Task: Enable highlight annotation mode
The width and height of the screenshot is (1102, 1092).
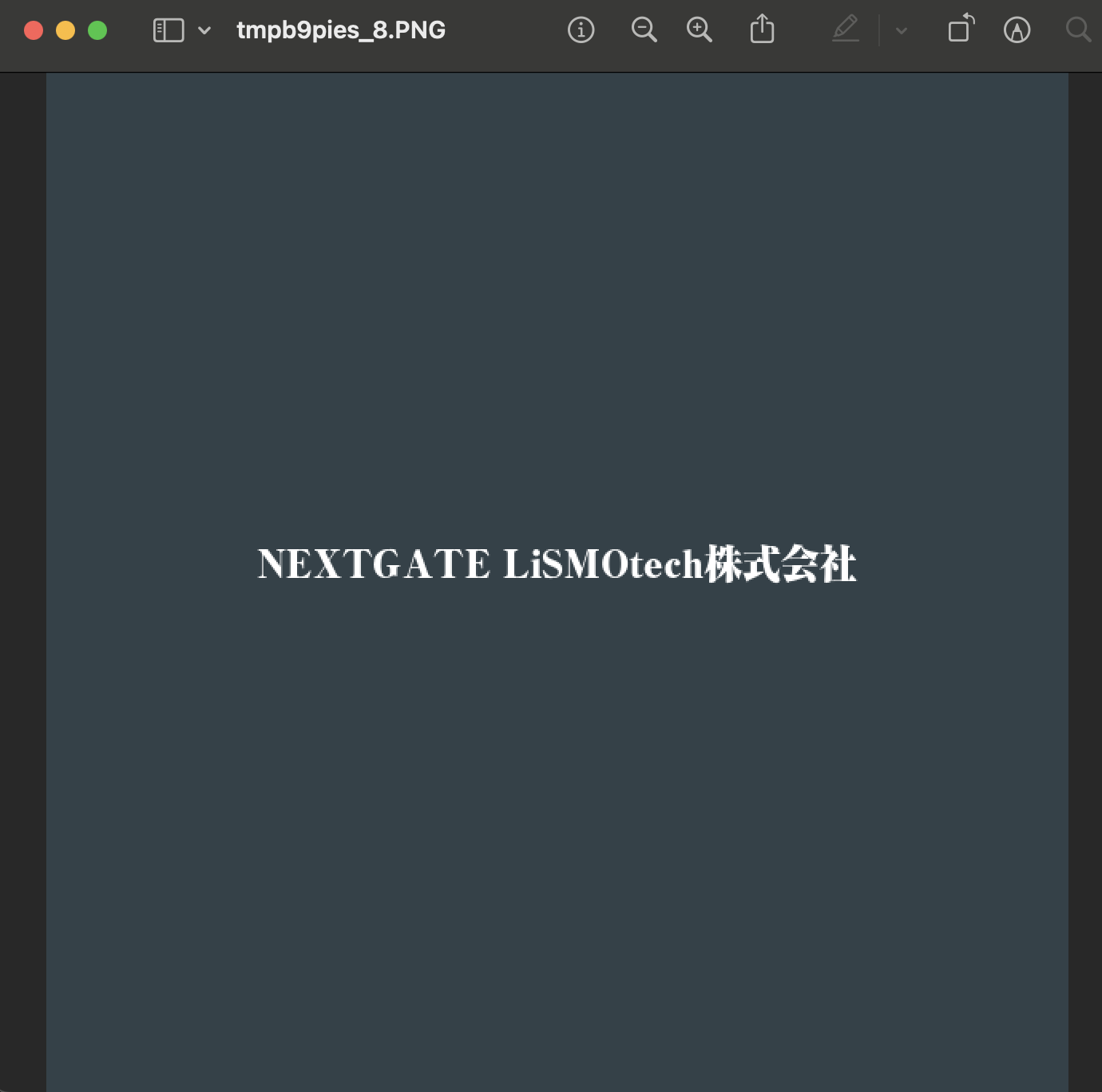Action: [846, 30]
